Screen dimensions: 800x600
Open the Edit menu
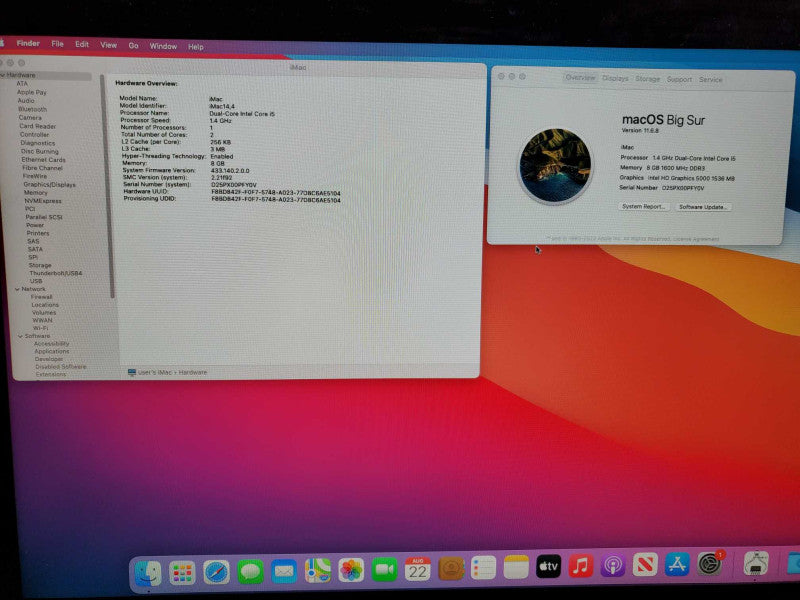pyautogui.click(x=82, y=44)
